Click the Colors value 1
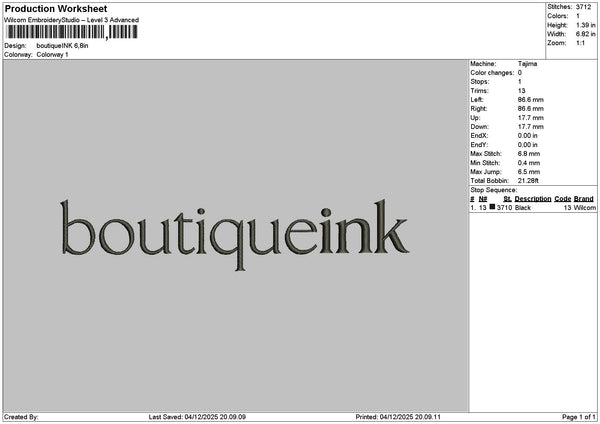 coord(578,16)
